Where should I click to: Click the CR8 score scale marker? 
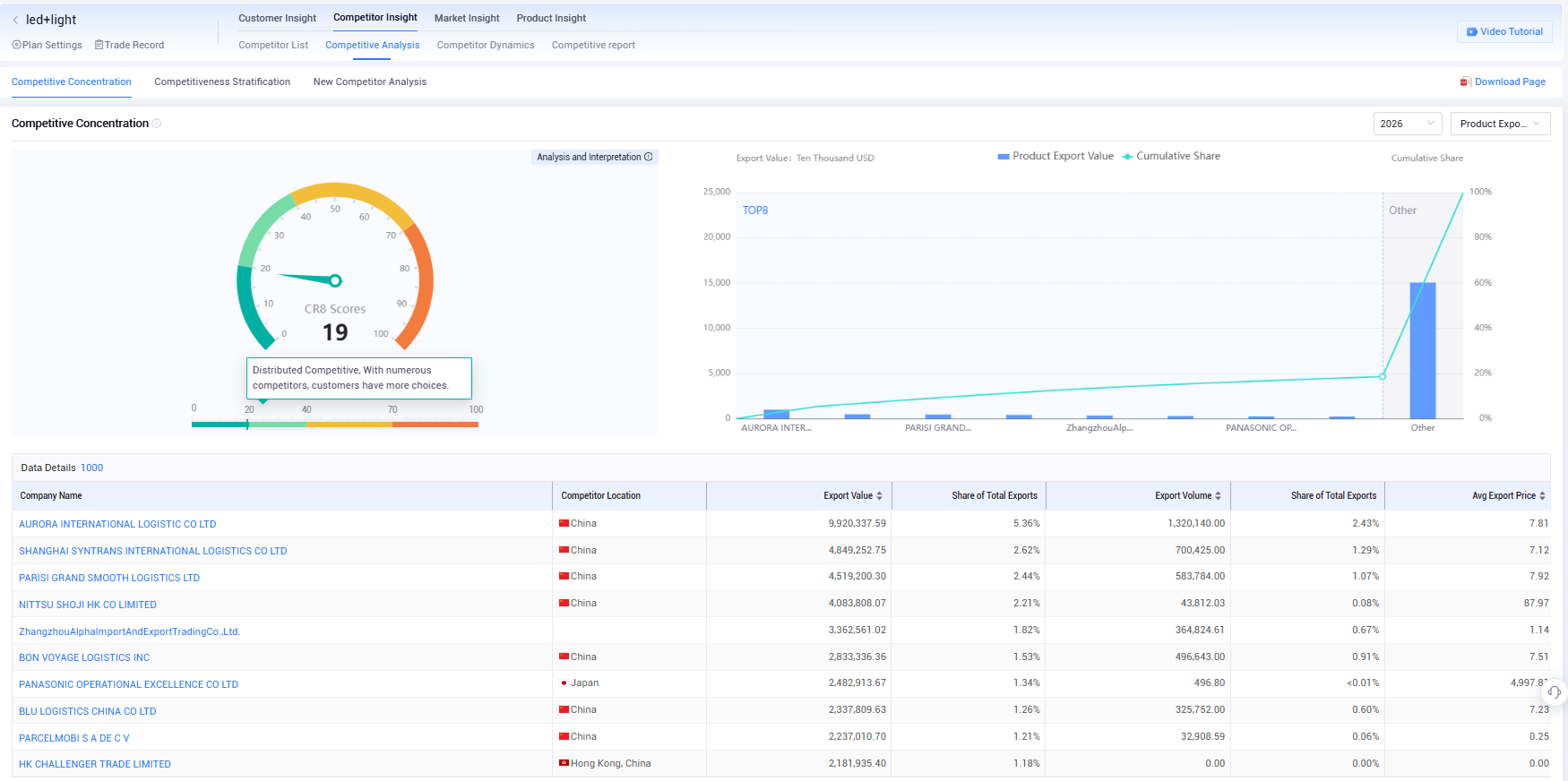point(247,424)
